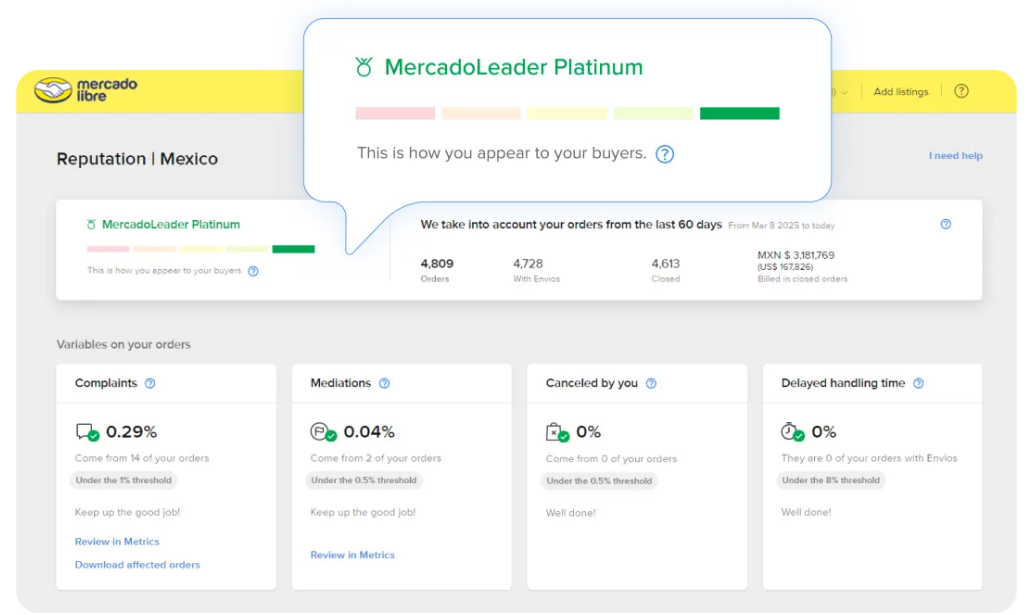
Task: Click the Canceled by you 0.5% threshold badge
Action: [x=600, y=481]
